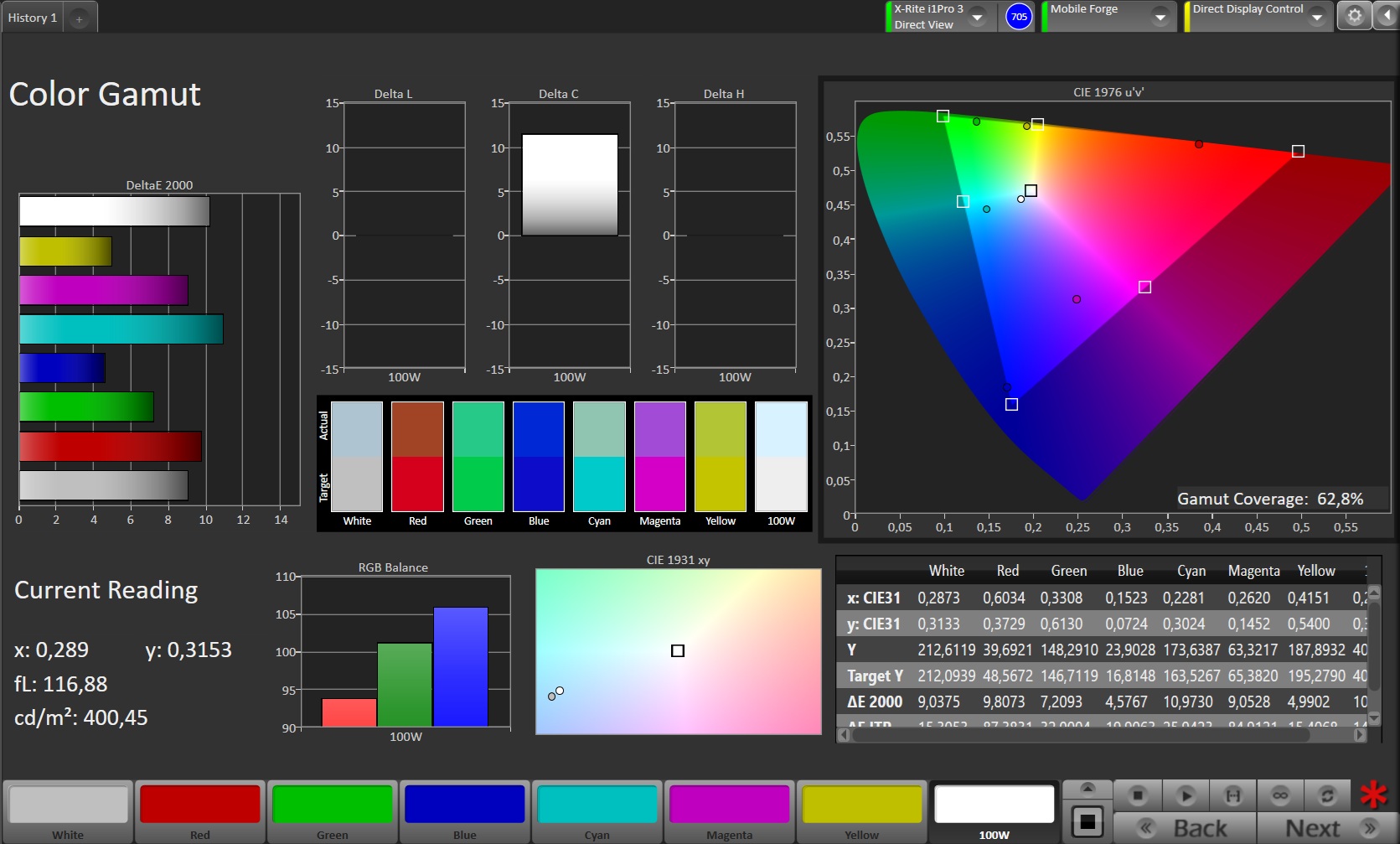Click the red asterisk icon
Viewport: 1400px width, 844px height.
pos(1373,795)
